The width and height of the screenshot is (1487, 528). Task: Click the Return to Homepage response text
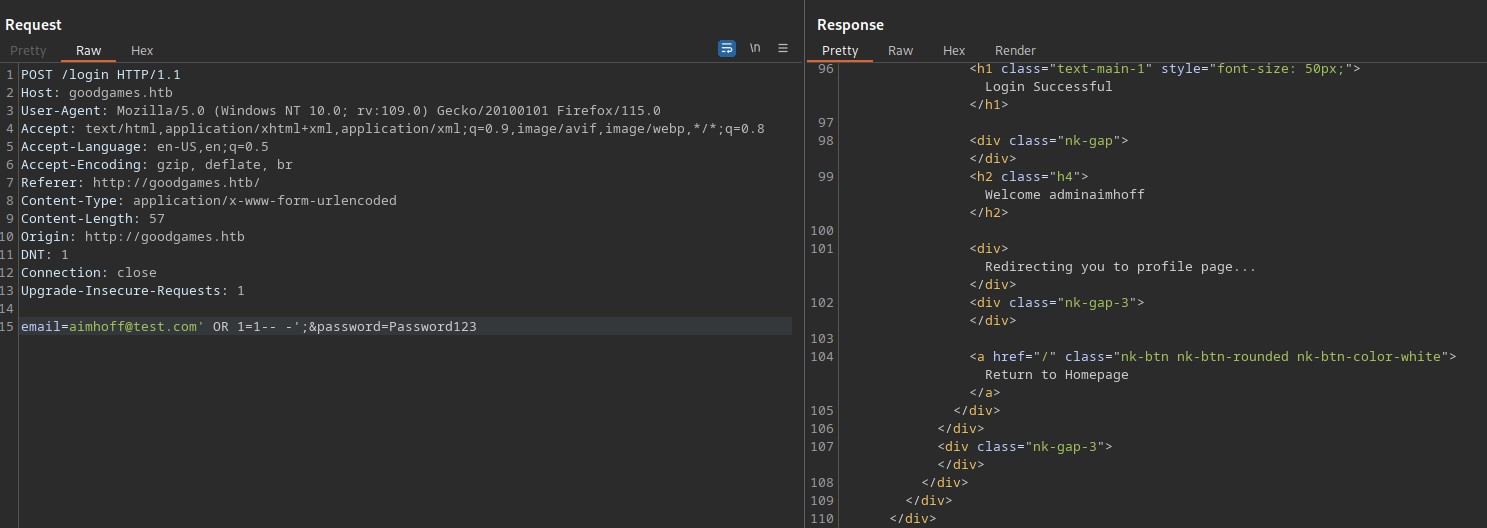[1056, 375]
